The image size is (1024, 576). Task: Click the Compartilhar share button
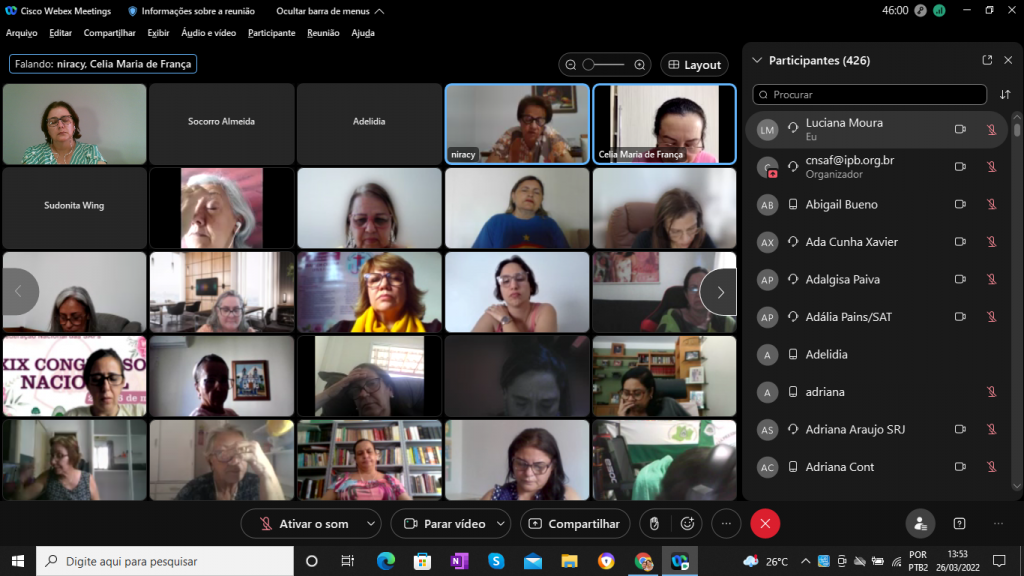tap(575, 523)
